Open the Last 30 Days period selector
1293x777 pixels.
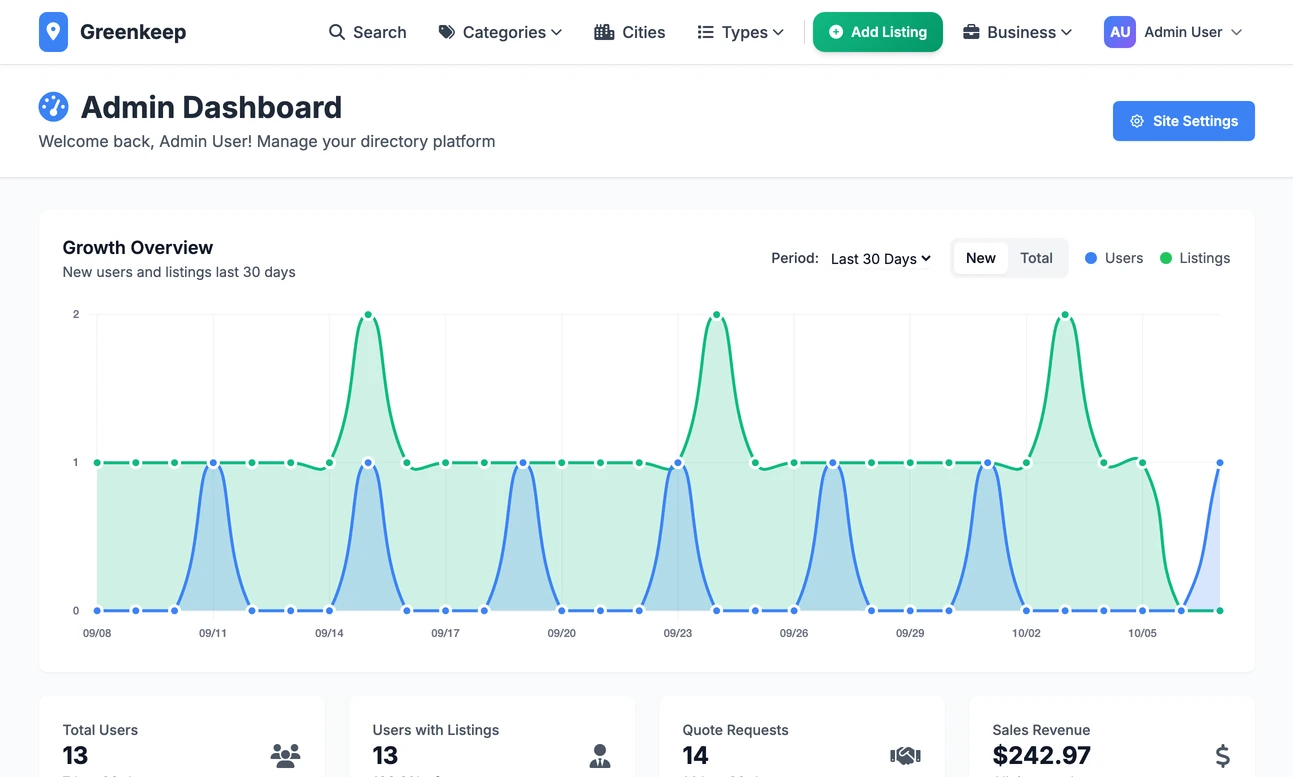tap(880, 258)
